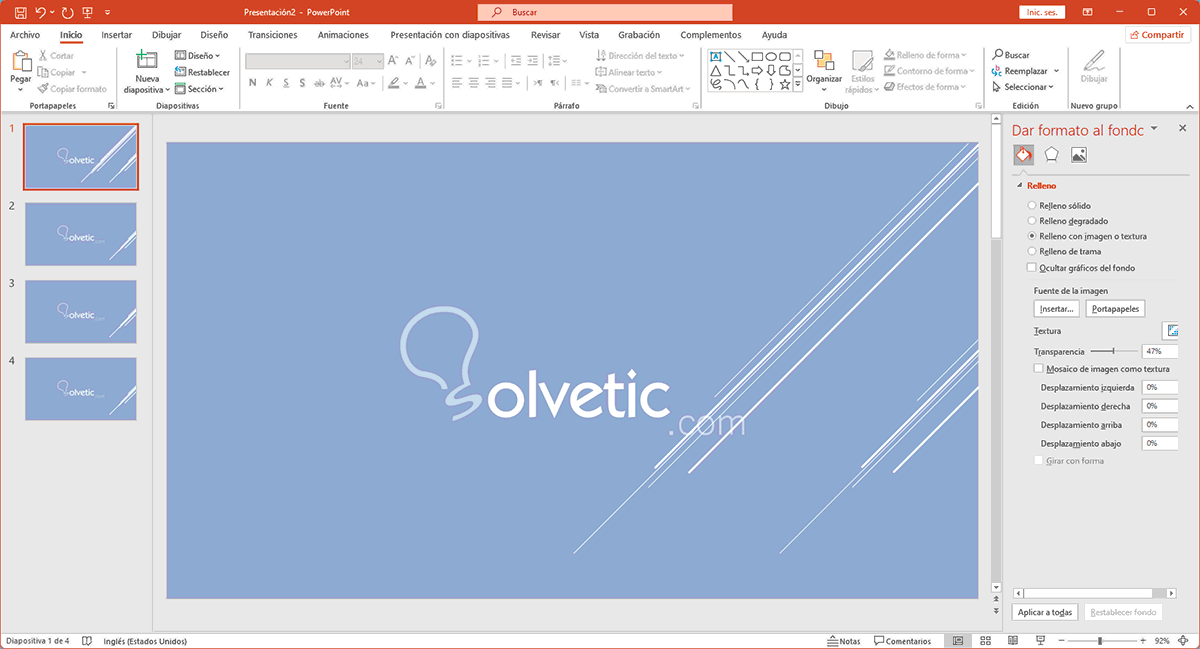
Task: Open the Imagen picture tab in pane
Action: (x=1078, y=155)
